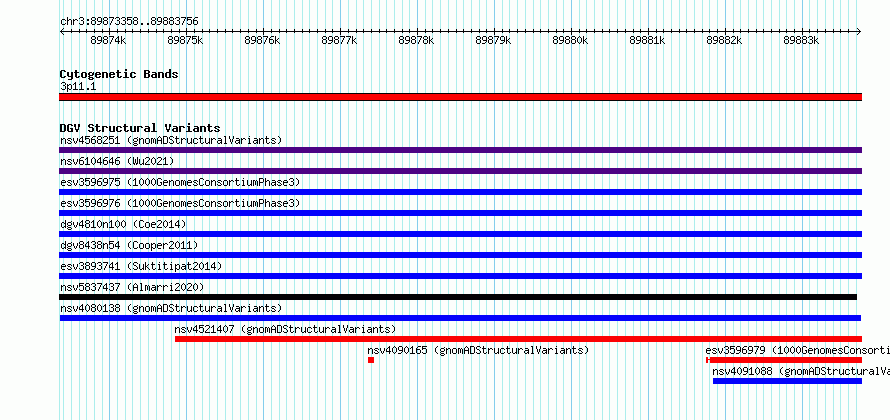Open the variant label starting with nsv4091088
The height and width of the screenshot is (420, 890).
point(801,371)
